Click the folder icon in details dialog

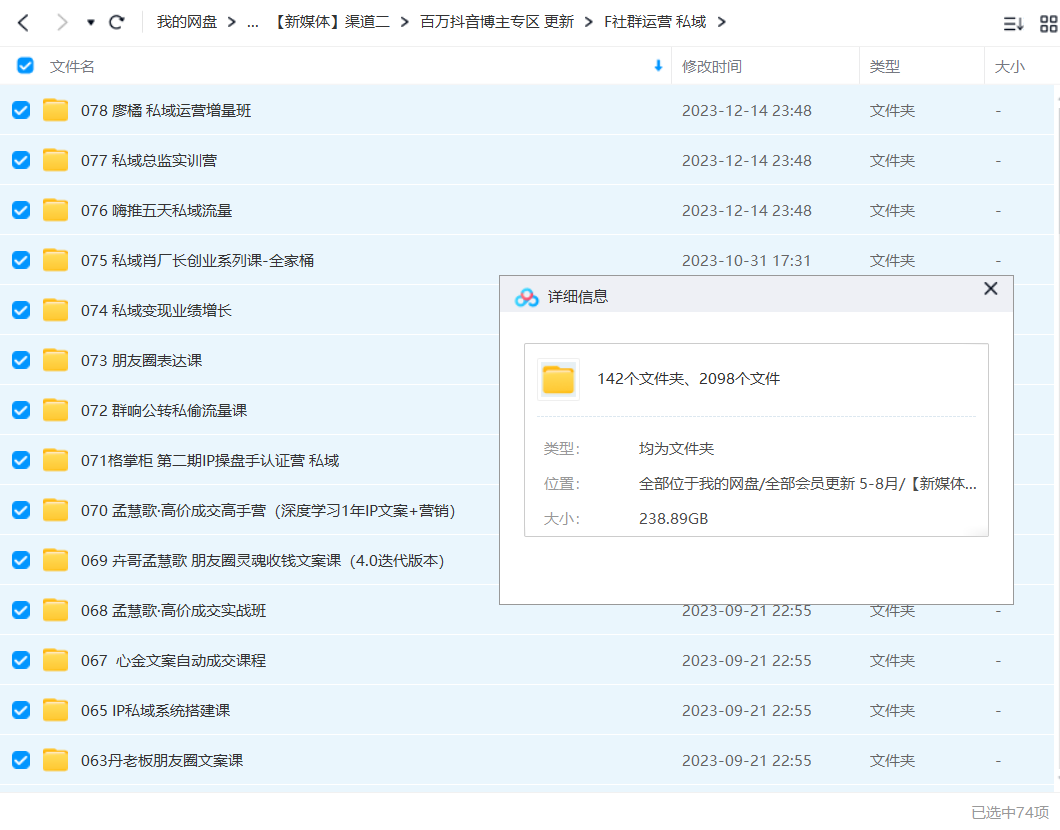click(558, 379)
